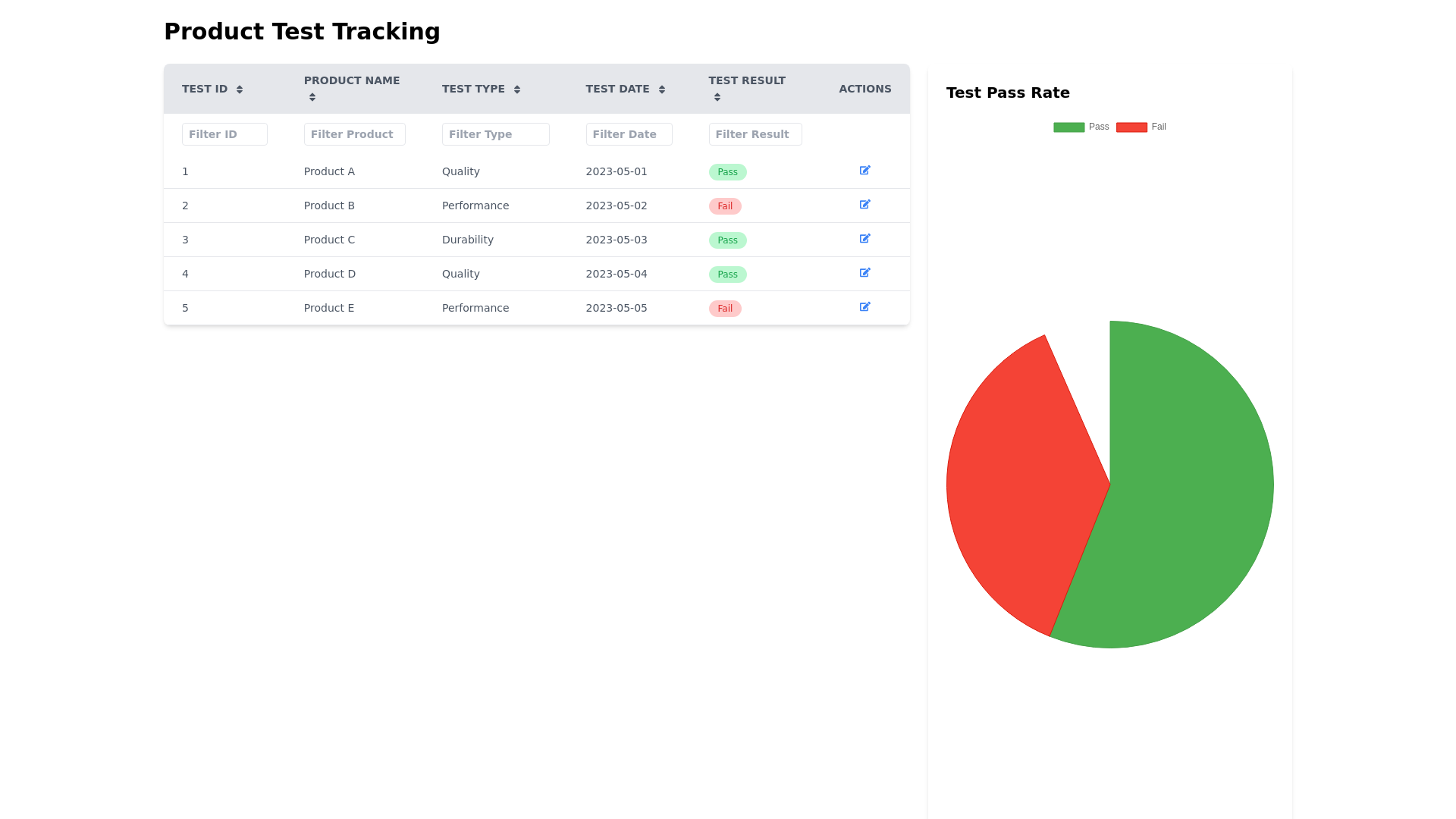
Task: Focus the Filter Product input
Action: (x=354, y=134)
